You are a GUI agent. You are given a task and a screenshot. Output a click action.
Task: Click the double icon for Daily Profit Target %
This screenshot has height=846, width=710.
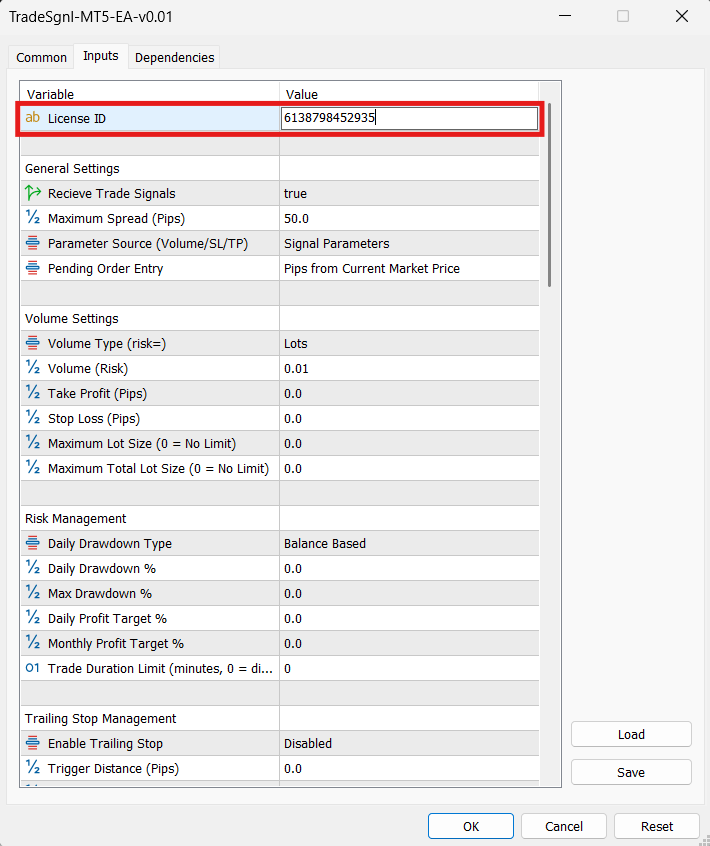point(33,617)
